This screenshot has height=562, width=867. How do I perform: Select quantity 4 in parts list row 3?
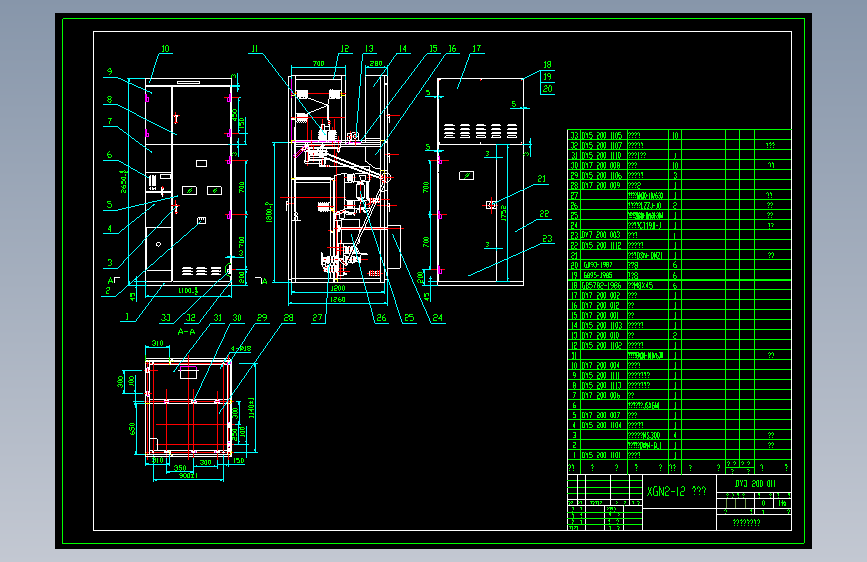675,435
